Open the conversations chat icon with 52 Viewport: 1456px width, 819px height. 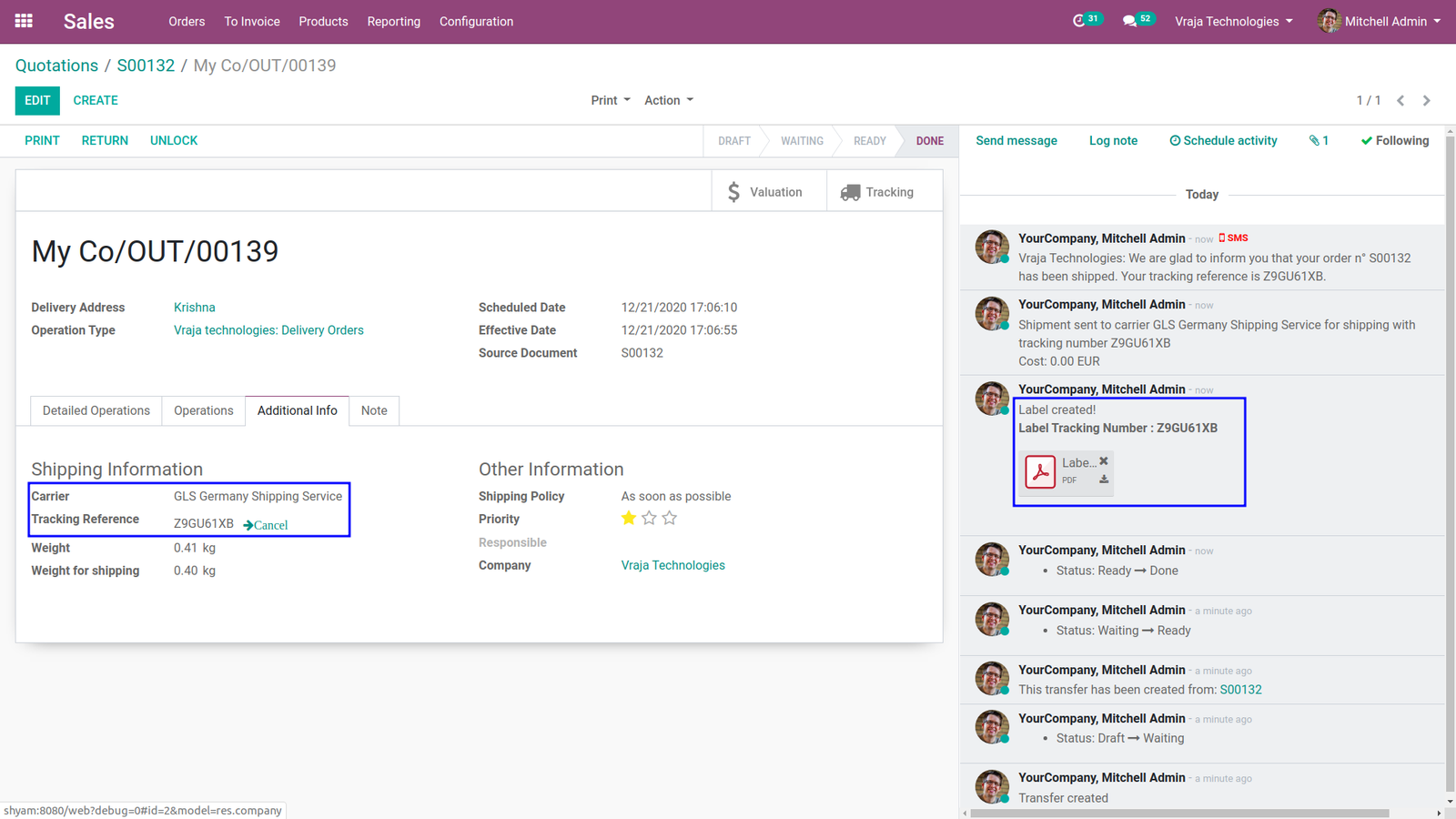(1138, 20)
